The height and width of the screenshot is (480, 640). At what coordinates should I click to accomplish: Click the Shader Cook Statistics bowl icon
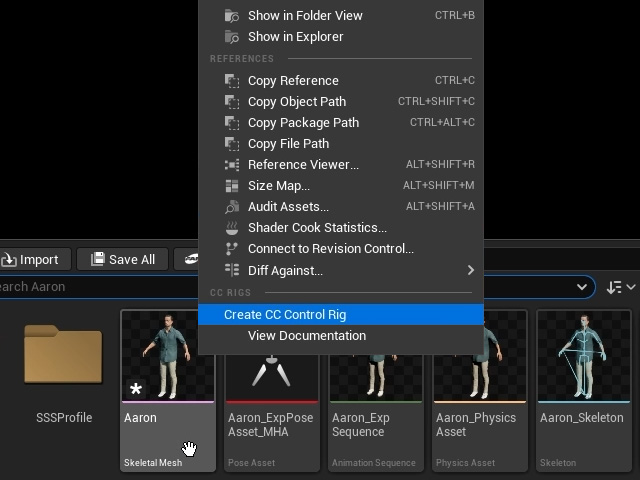232,228
